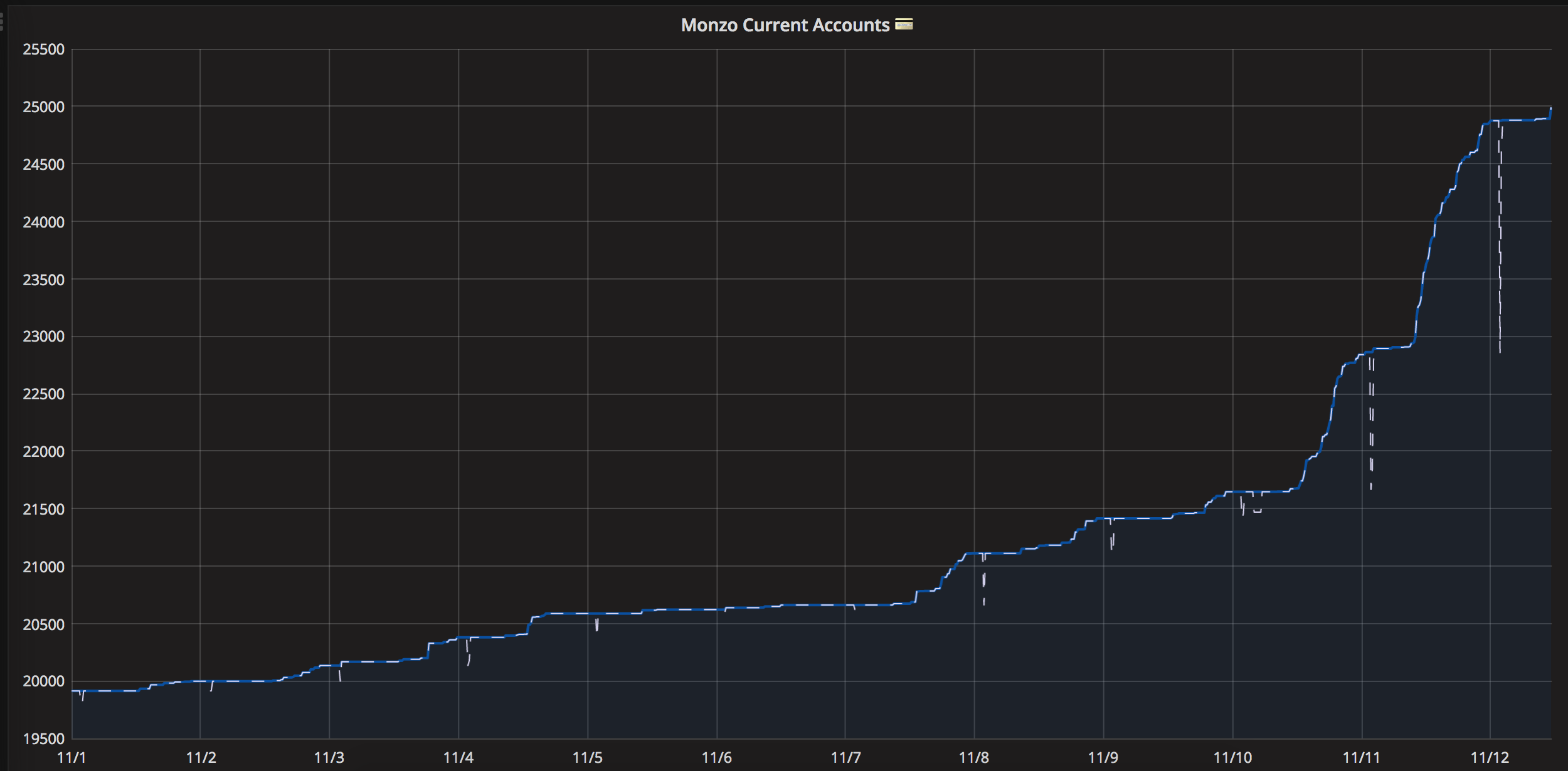The width and height of the screenshot is (1568, 771).
Task: Click the panel drag handle at top-left corner
Action: [x=2, y=21]
